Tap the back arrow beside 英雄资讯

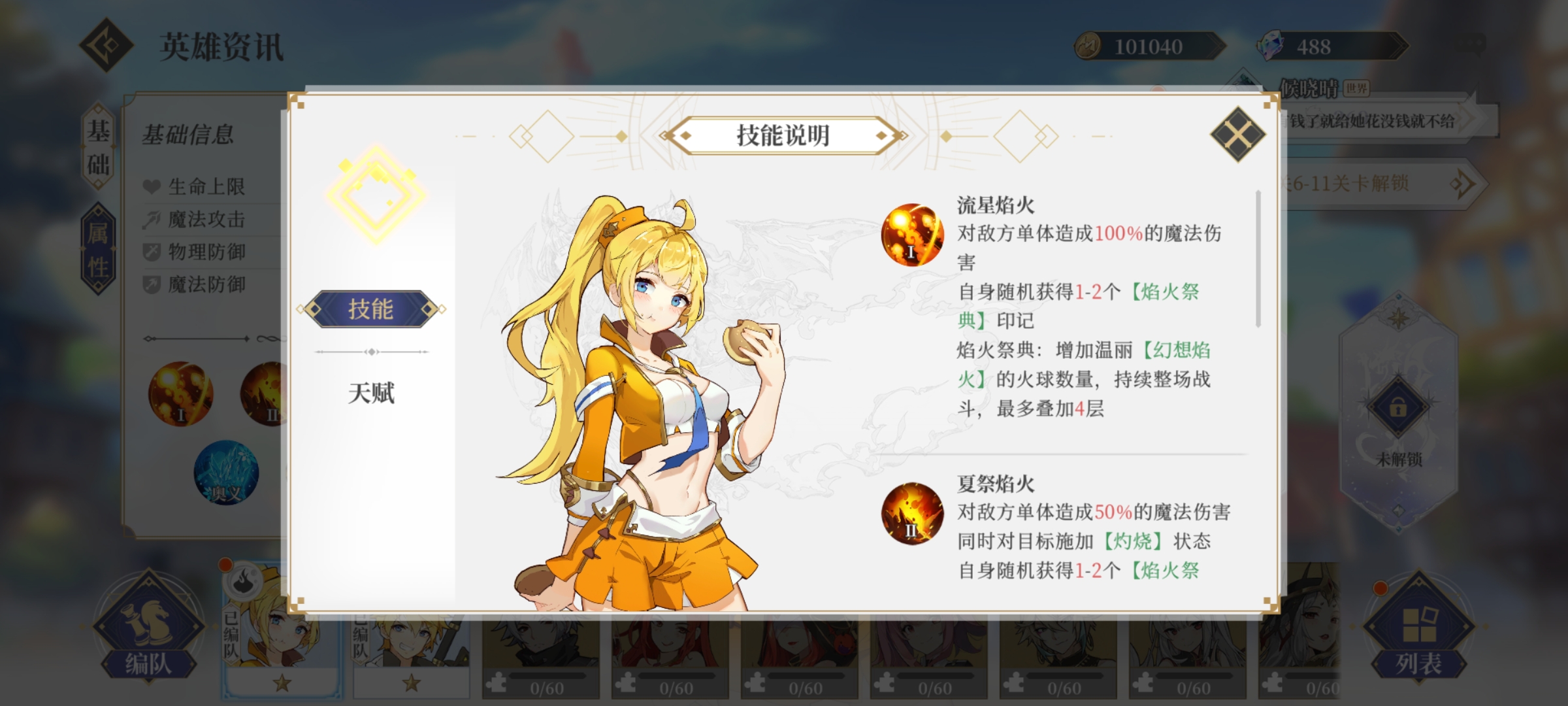106,45
